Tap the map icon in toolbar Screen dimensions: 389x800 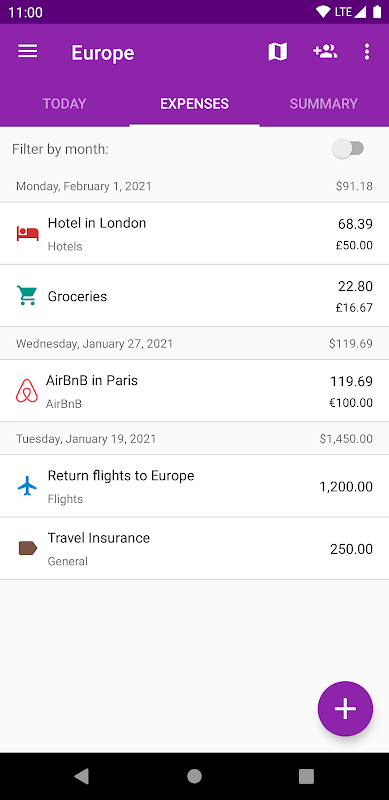click(x=278, y=52)
